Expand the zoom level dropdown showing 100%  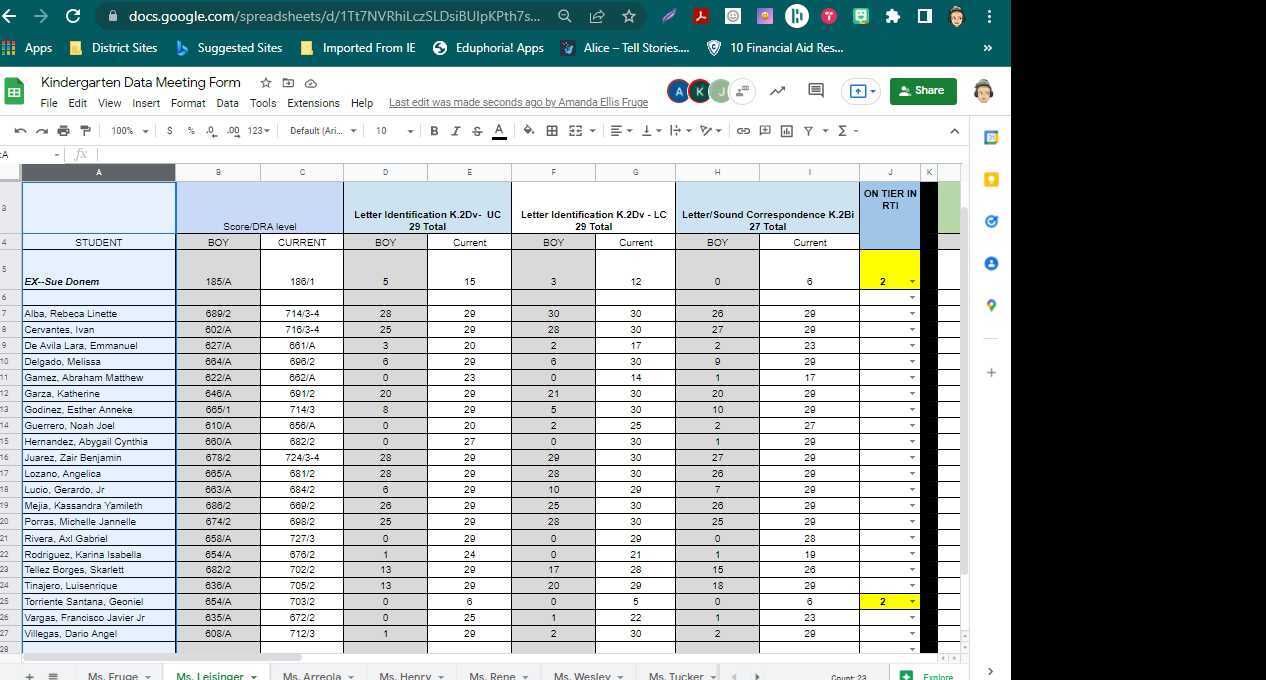(128, 131)
